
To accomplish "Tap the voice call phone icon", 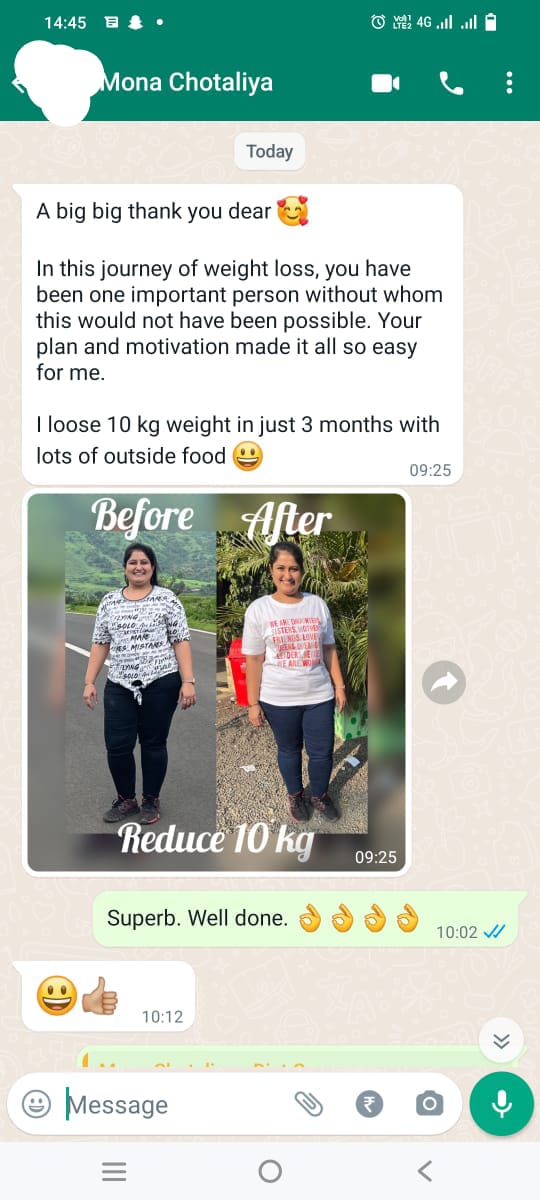I will click(451, 83).
